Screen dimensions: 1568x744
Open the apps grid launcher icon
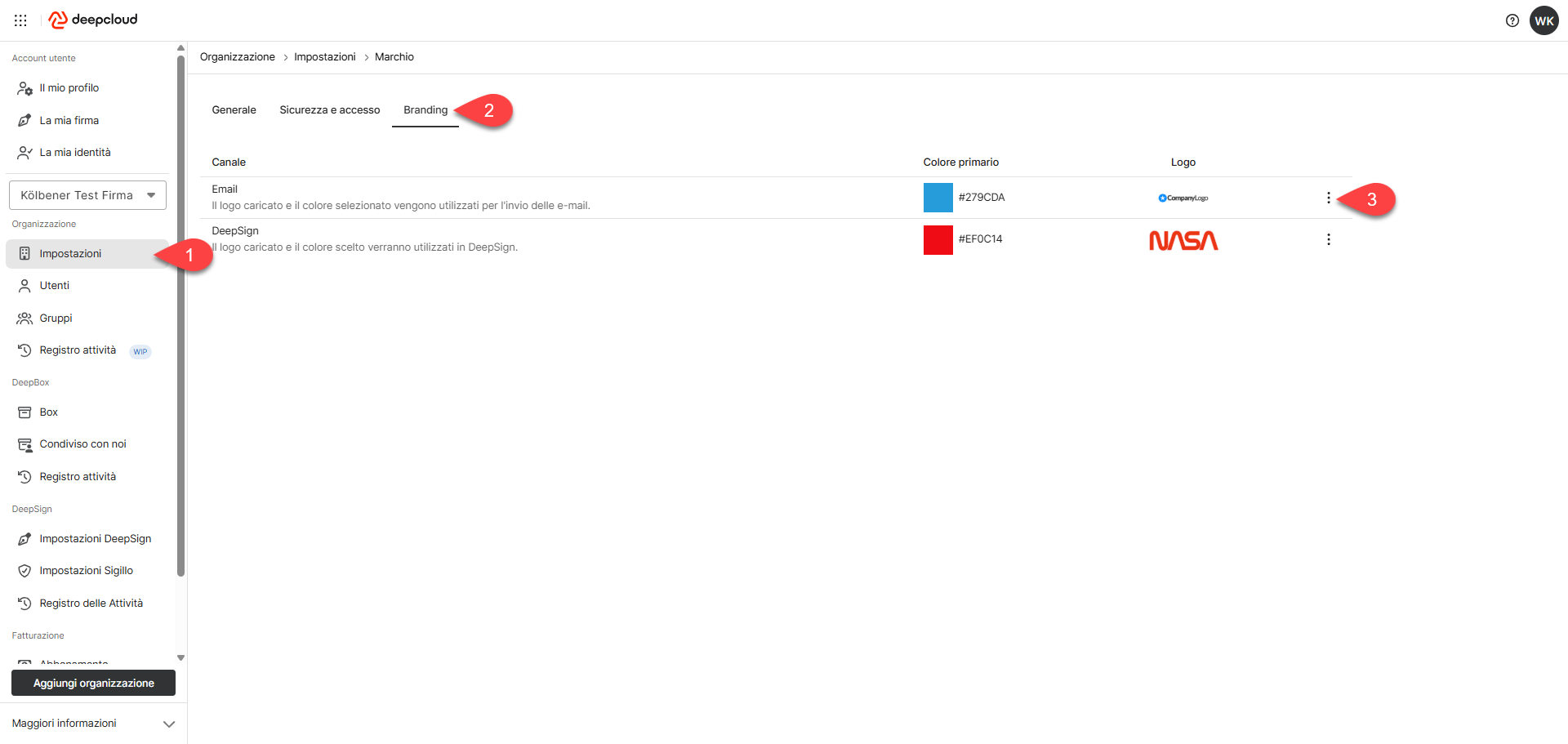pyautogui.click(x=20, y=20)
